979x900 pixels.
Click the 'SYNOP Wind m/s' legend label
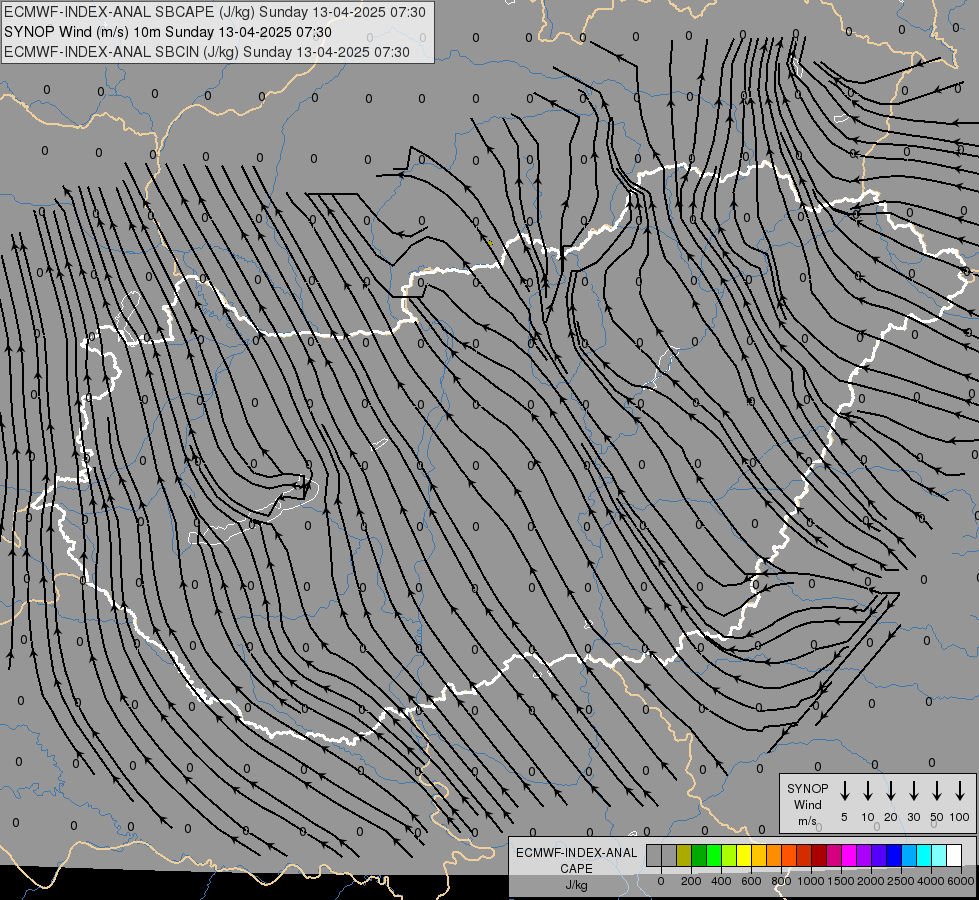point(807,804)
